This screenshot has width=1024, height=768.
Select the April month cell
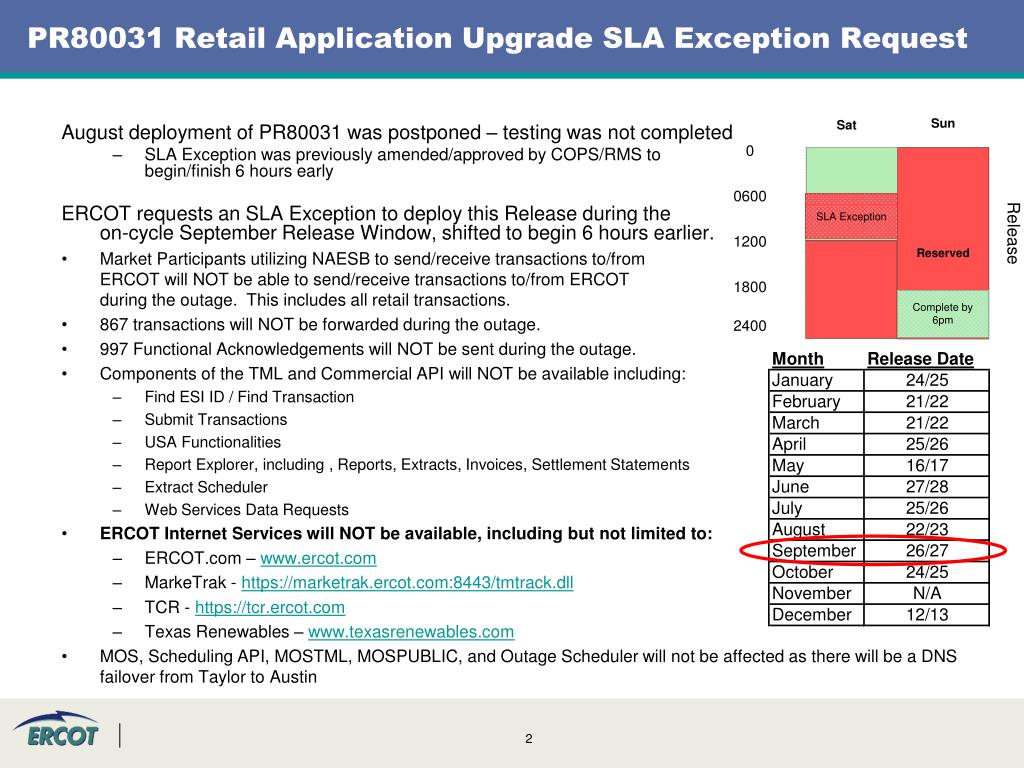click(816, 444)
